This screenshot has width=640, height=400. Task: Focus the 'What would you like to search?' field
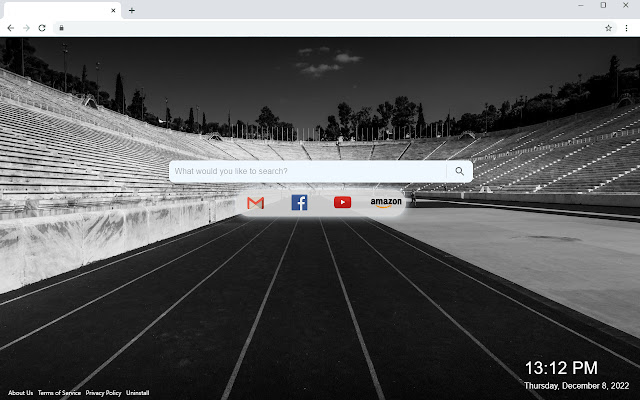point(308,171)
